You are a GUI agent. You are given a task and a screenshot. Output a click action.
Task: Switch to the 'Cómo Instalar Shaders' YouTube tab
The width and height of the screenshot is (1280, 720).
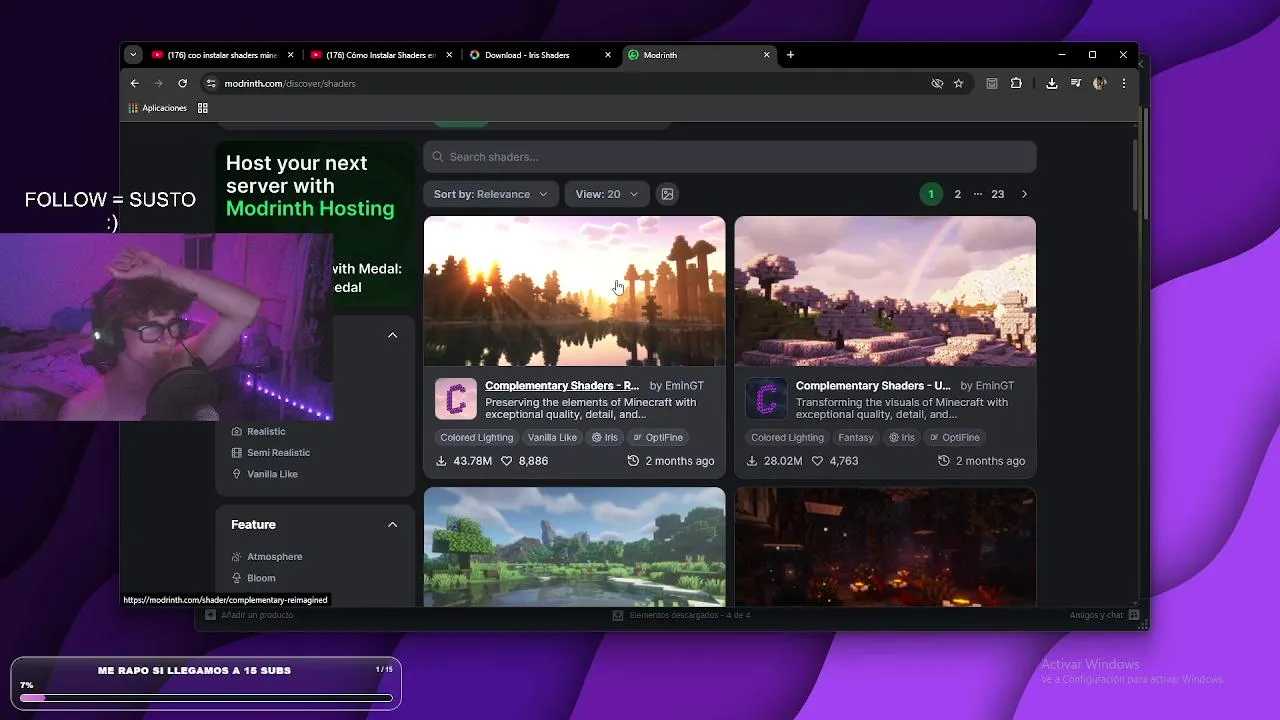[380, 55]
